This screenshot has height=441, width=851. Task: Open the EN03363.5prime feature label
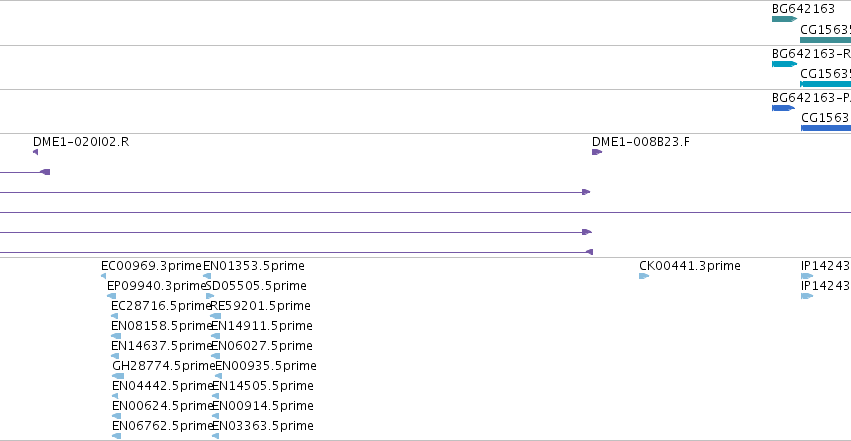(263, 426)
